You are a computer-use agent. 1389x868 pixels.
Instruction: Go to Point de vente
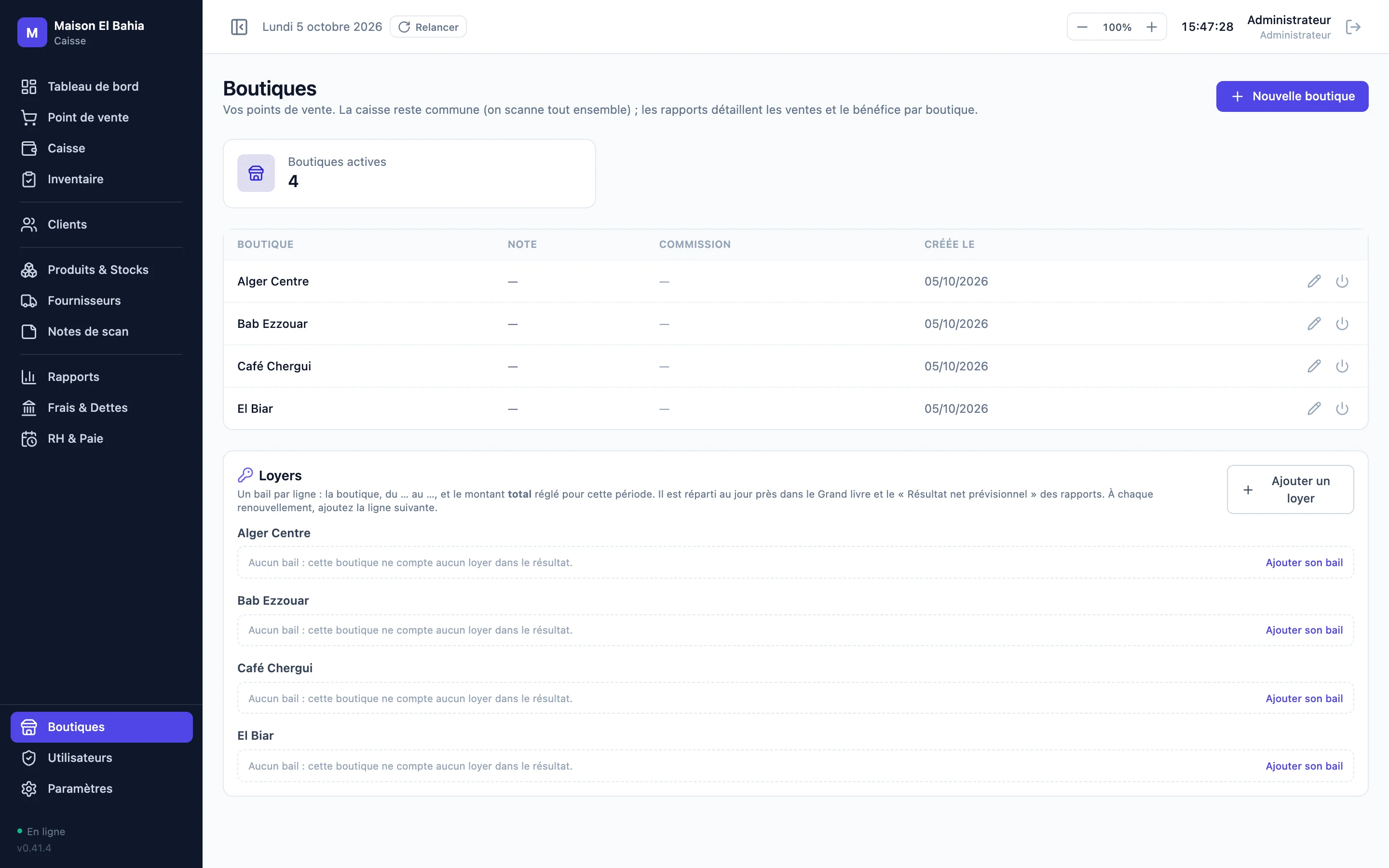102,118
